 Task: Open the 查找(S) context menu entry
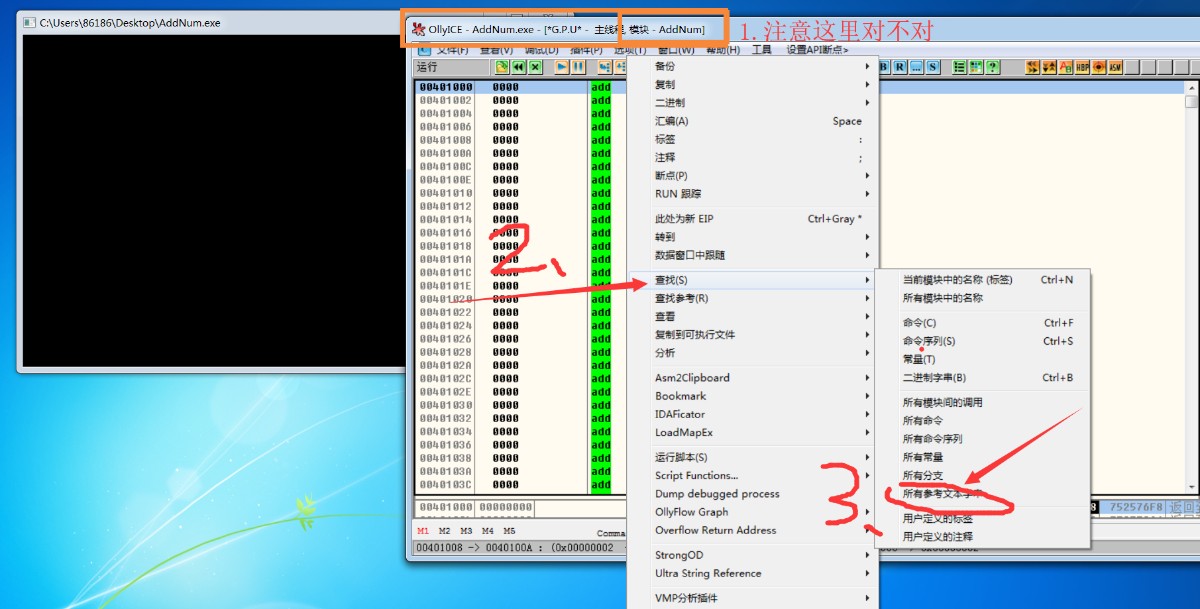pos(753,279)
